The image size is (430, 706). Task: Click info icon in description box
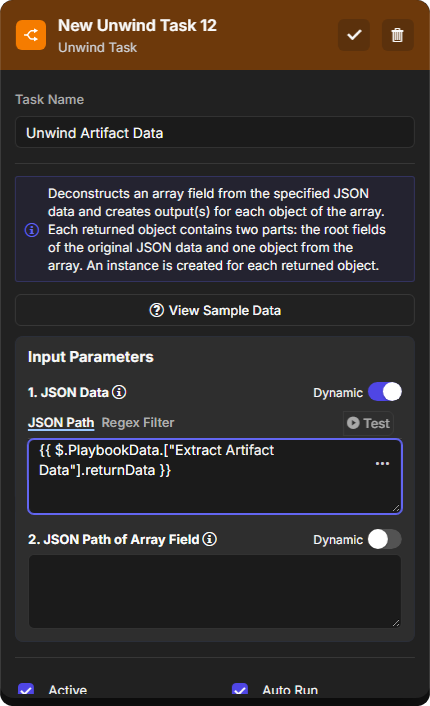tap(32, 230)
